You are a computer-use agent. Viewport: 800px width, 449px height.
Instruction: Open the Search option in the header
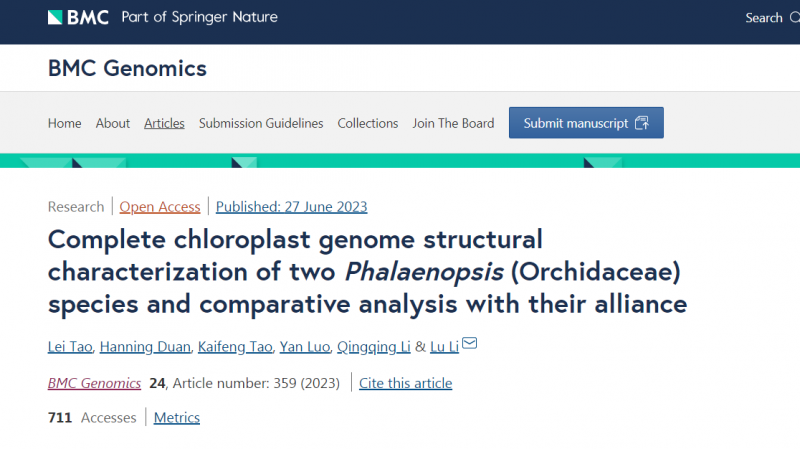click(764, 17)
